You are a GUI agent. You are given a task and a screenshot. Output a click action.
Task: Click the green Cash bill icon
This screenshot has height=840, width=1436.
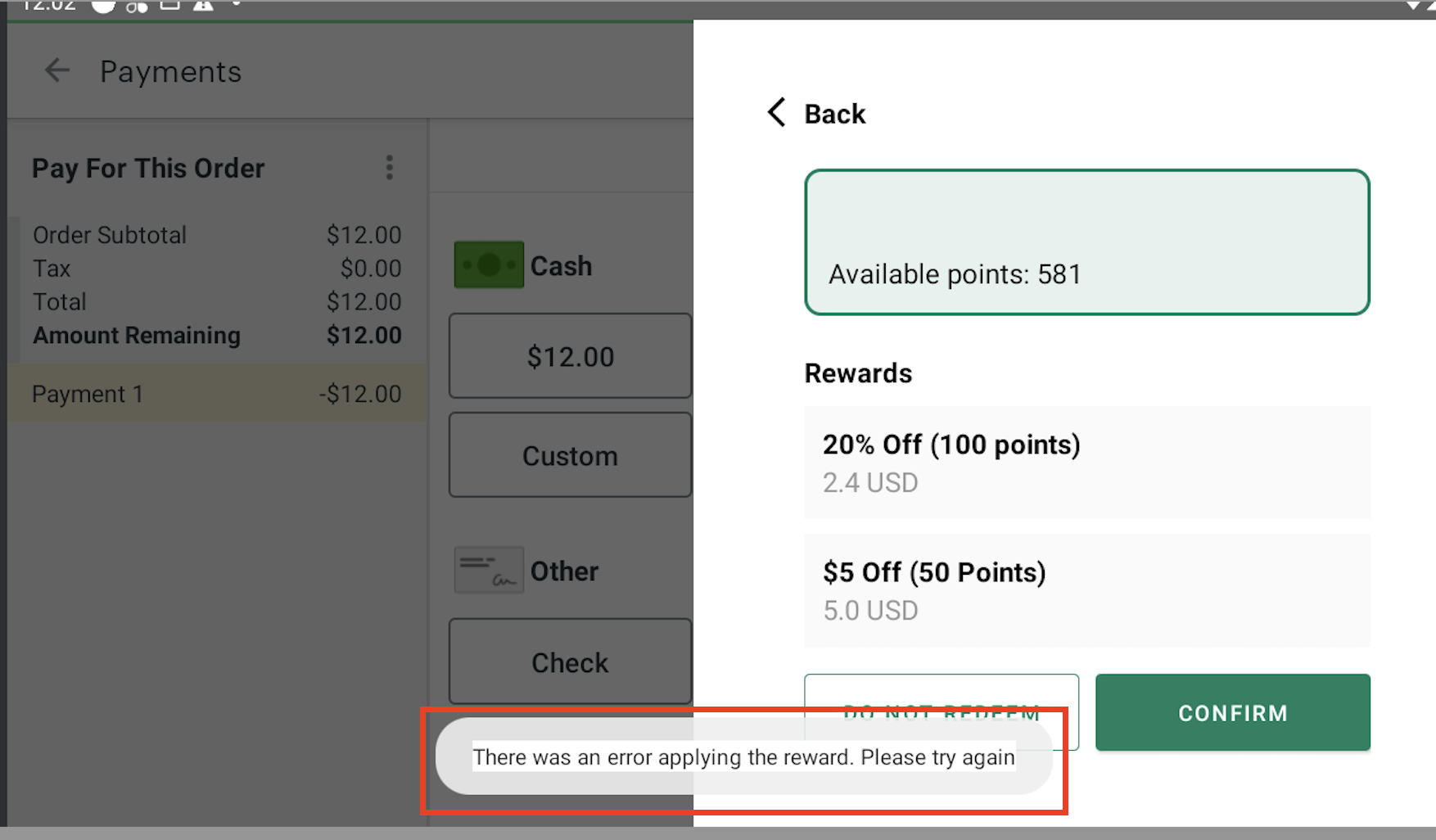489,265
